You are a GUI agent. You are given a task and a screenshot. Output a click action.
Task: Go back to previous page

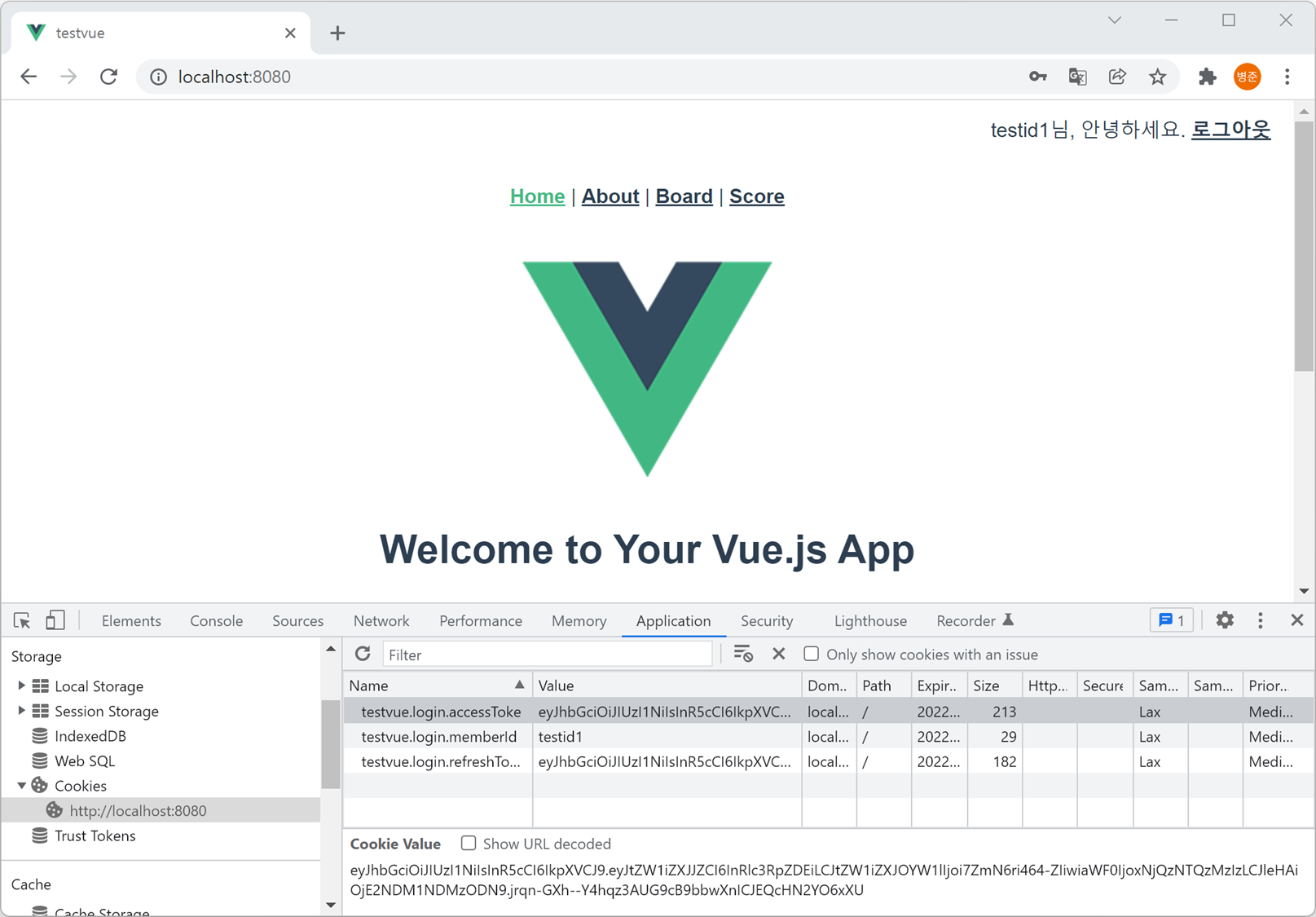[x=29, y=77]
